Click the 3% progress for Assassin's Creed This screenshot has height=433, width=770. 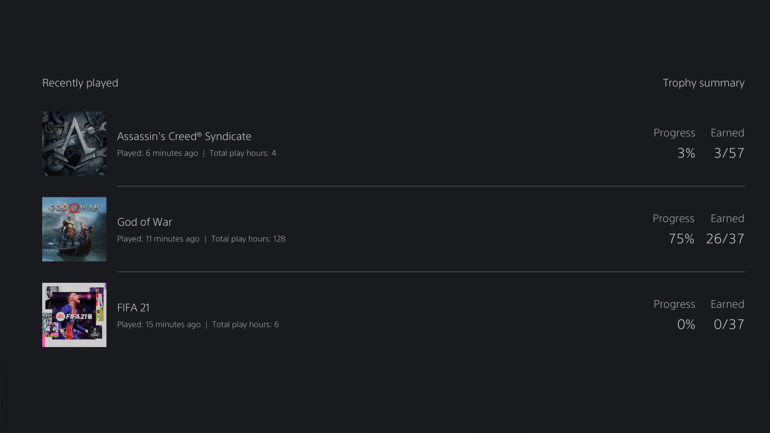click(x=686, y=153)
